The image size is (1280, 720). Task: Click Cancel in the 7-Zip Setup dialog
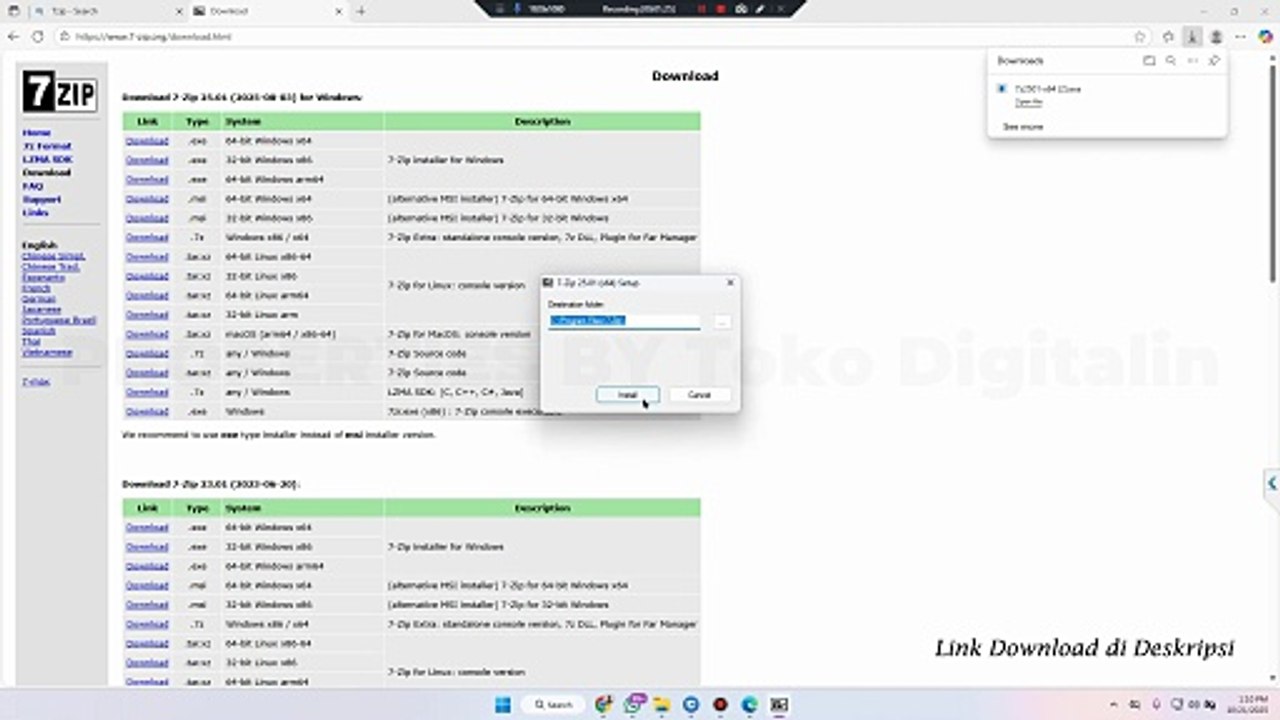[x=699, y=395]
